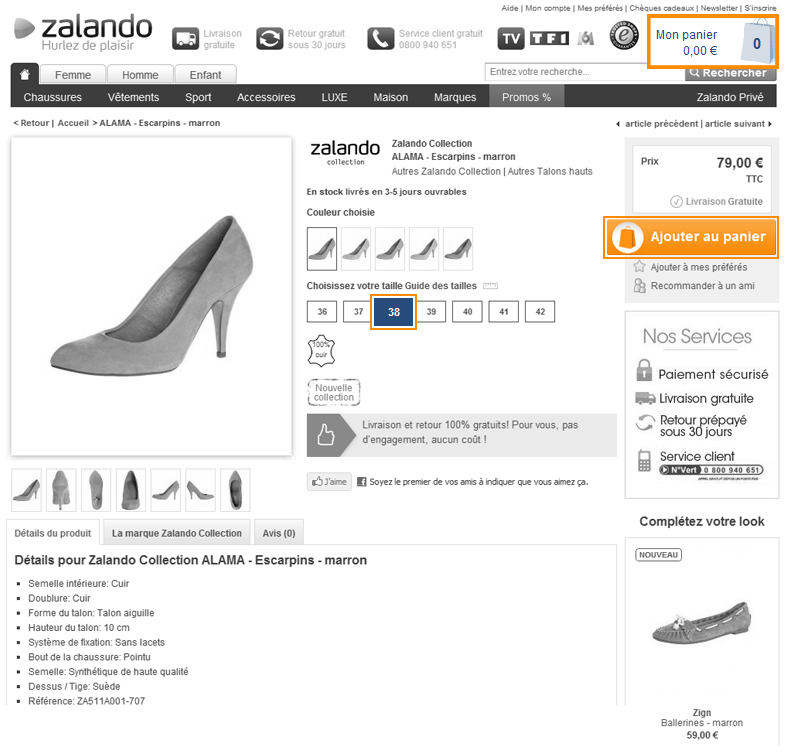Screen dimensions: 790x753
Task: Select shoe size 40
Action: click(x=467, y=312)
